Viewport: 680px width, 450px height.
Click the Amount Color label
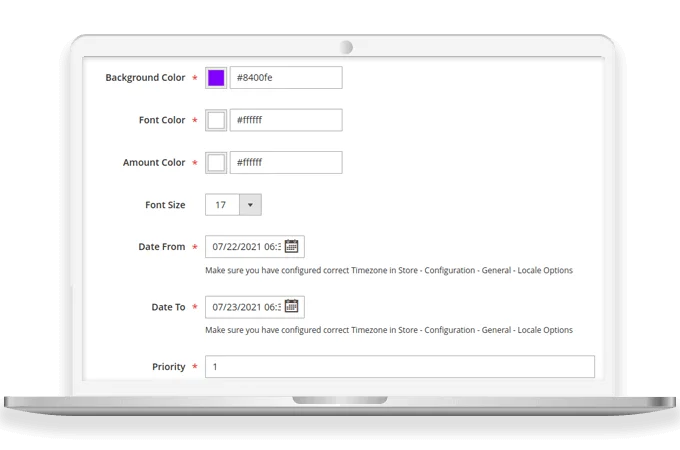[154, 162]
